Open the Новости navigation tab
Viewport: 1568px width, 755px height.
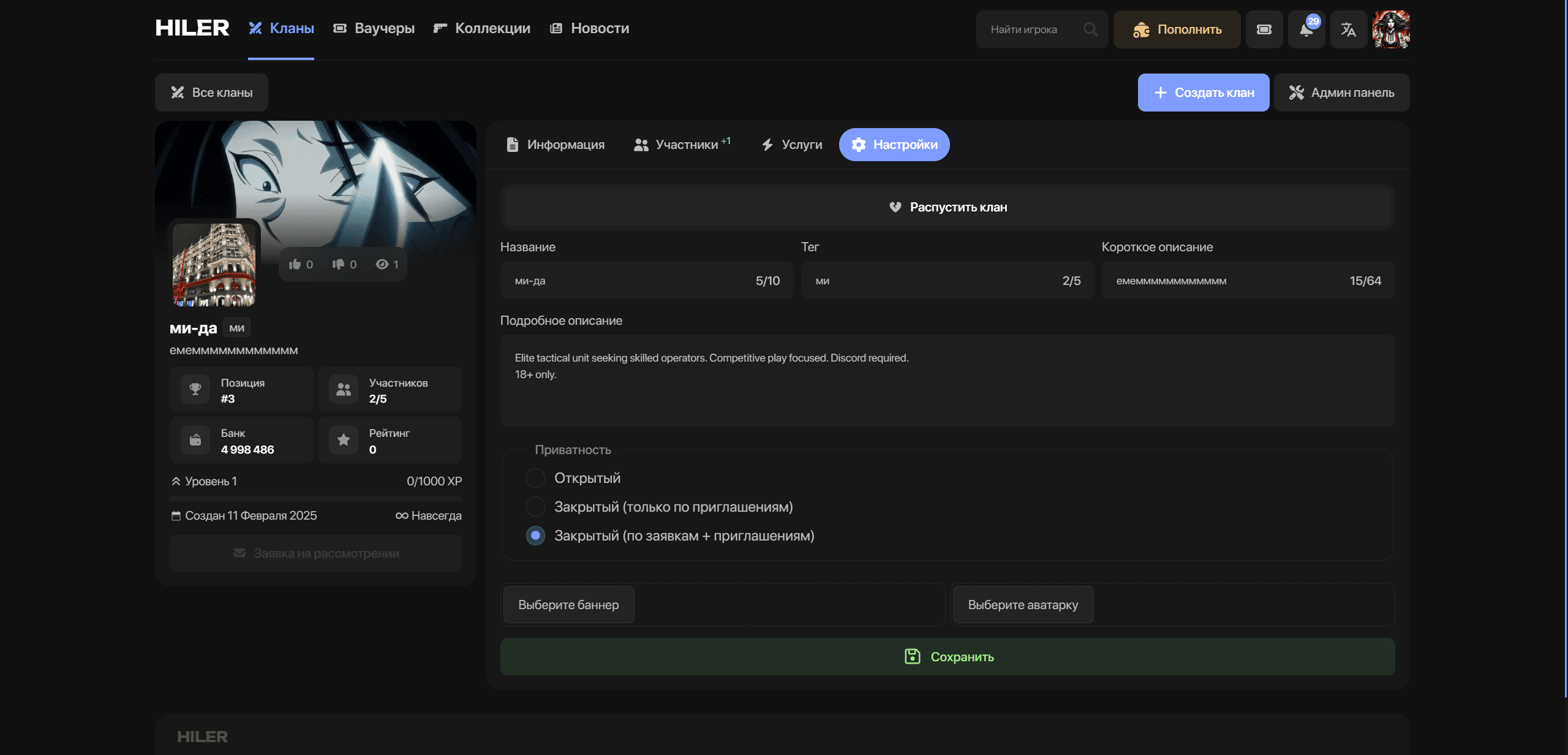pos(589,28)
